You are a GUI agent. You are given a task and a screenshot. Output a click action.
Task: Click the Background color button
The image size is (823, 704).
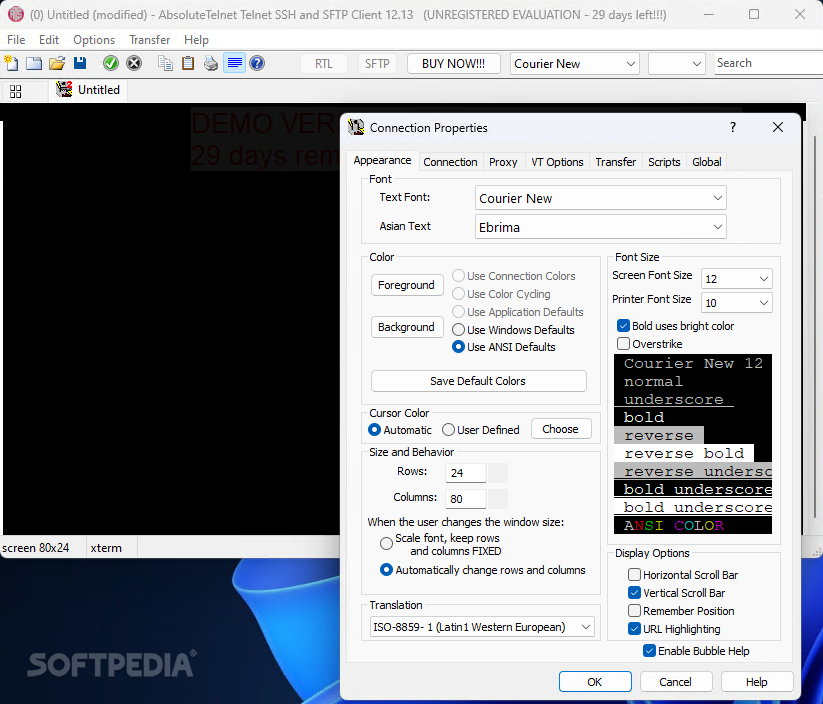(407, 327)
